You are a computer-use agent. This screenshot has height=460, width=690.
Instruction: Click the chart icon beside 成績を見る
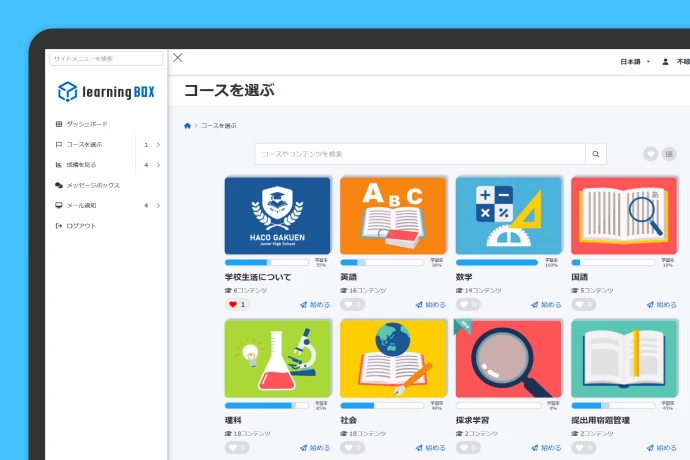pos(59,165)
